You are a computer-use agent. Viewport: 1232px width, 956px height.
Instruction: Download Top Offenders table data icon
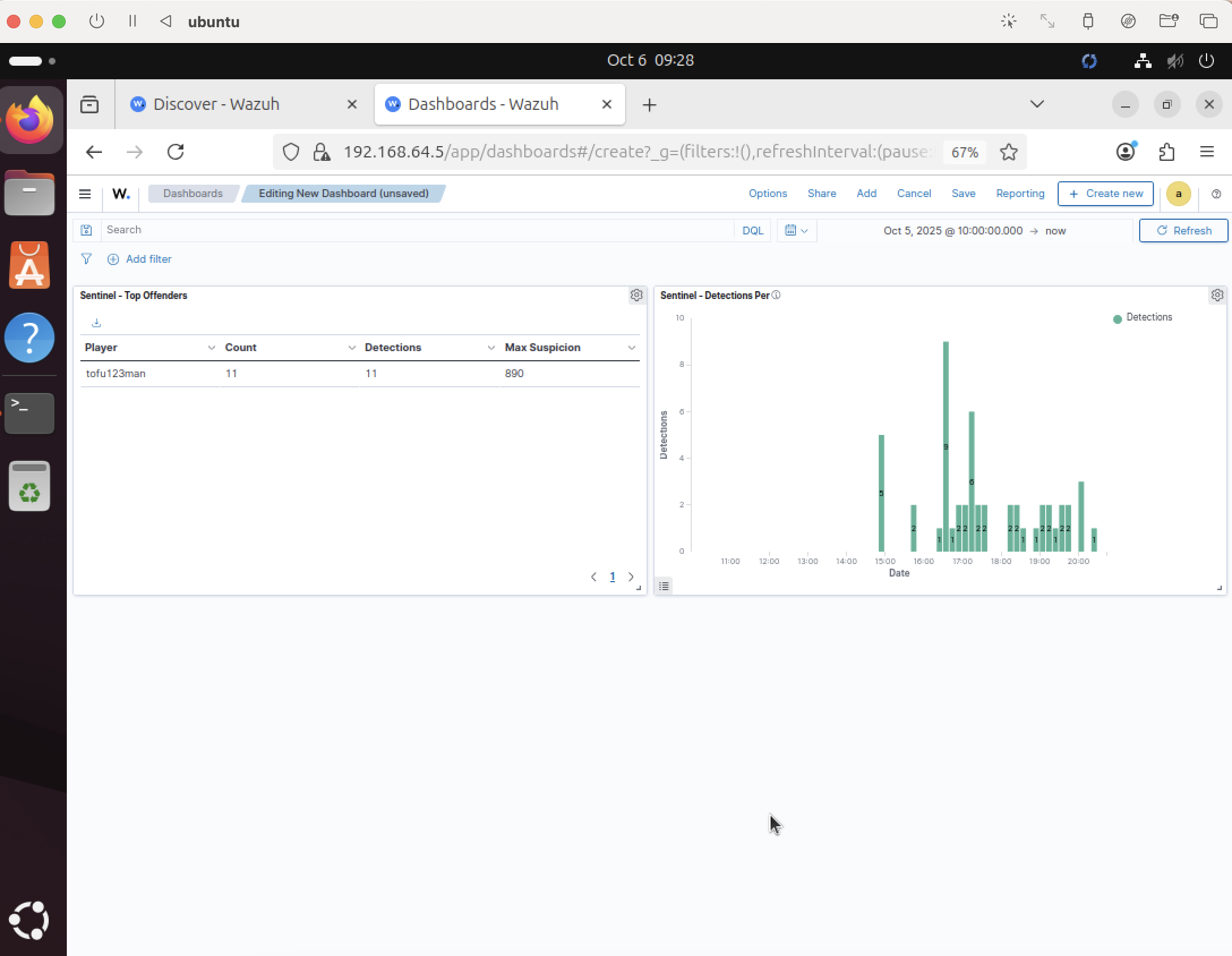(x=96, y=323)
